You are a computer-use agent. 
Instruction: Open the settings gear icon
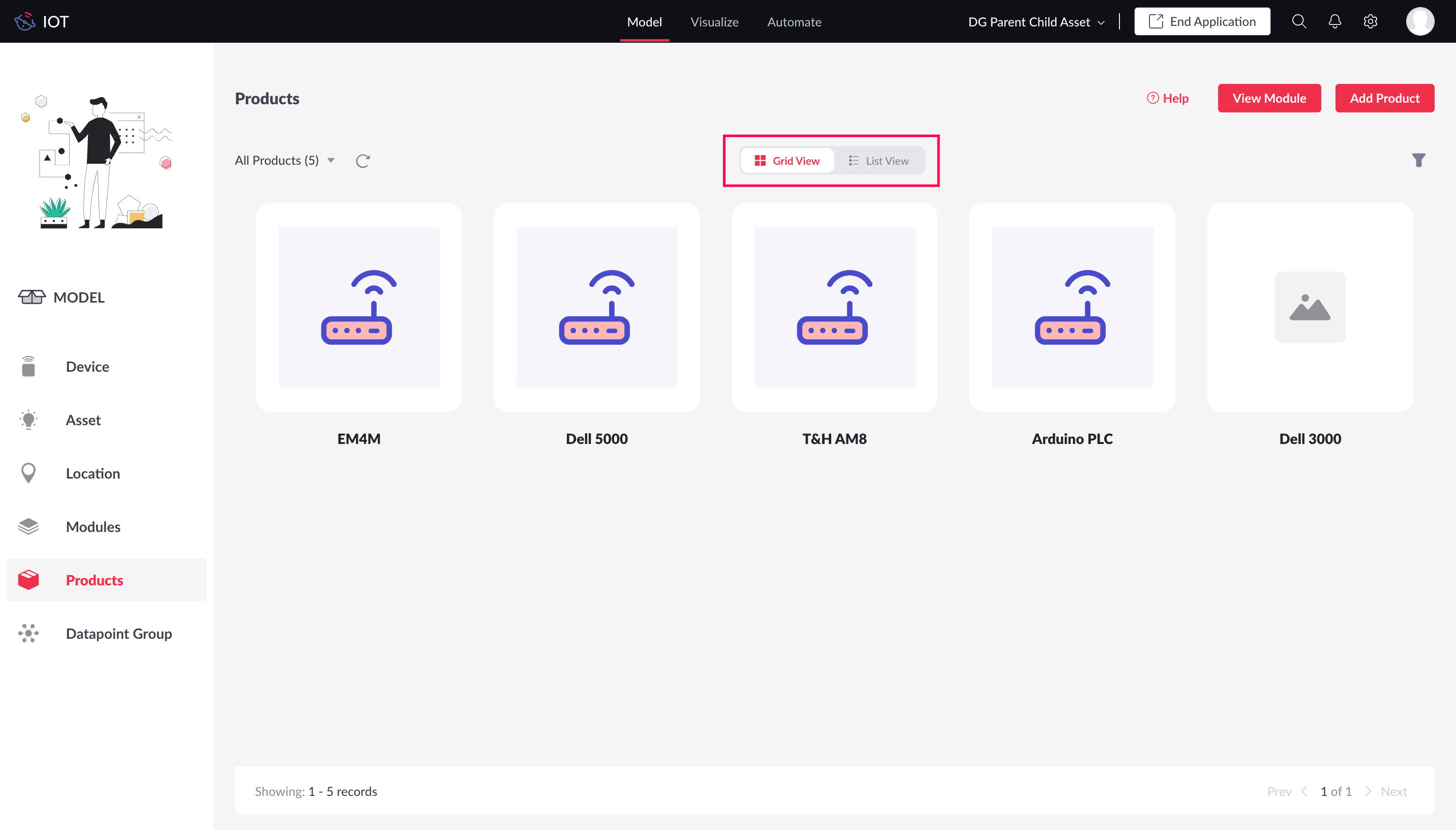(1370, 22)
